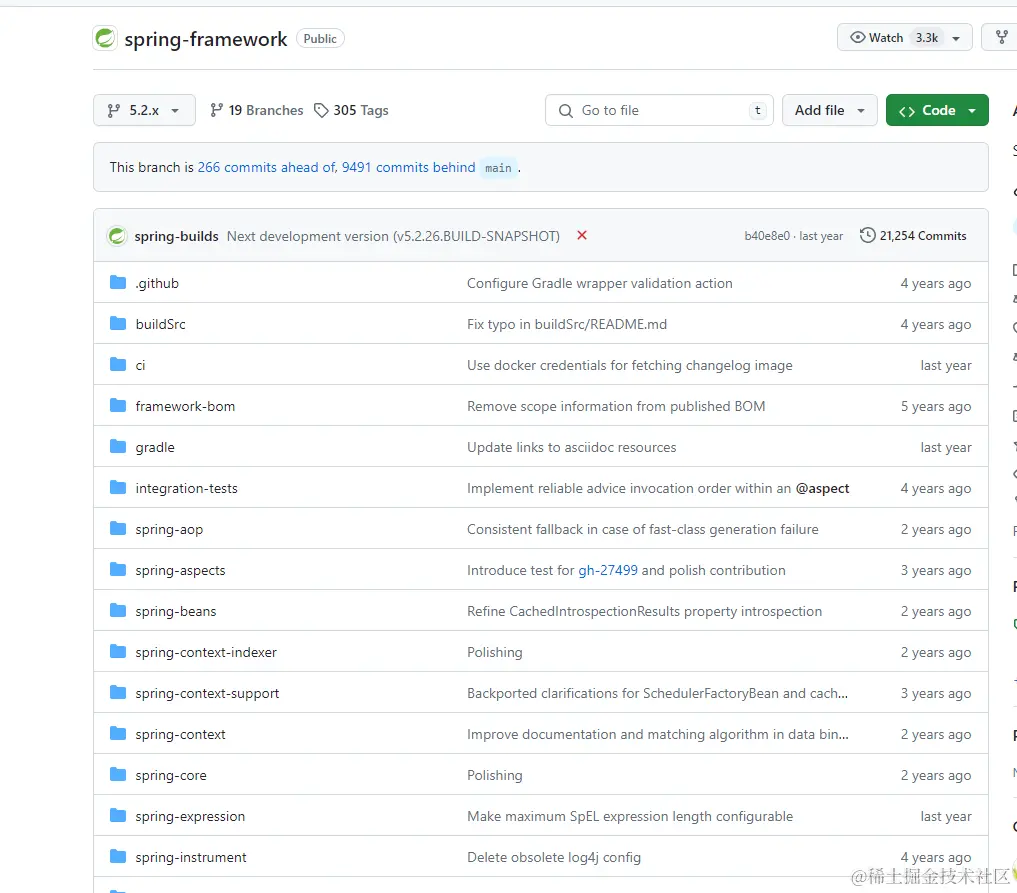Open the spring-framework repository title link
Viewport: 1017px width, 893px height.
click(x=206, y=39)
